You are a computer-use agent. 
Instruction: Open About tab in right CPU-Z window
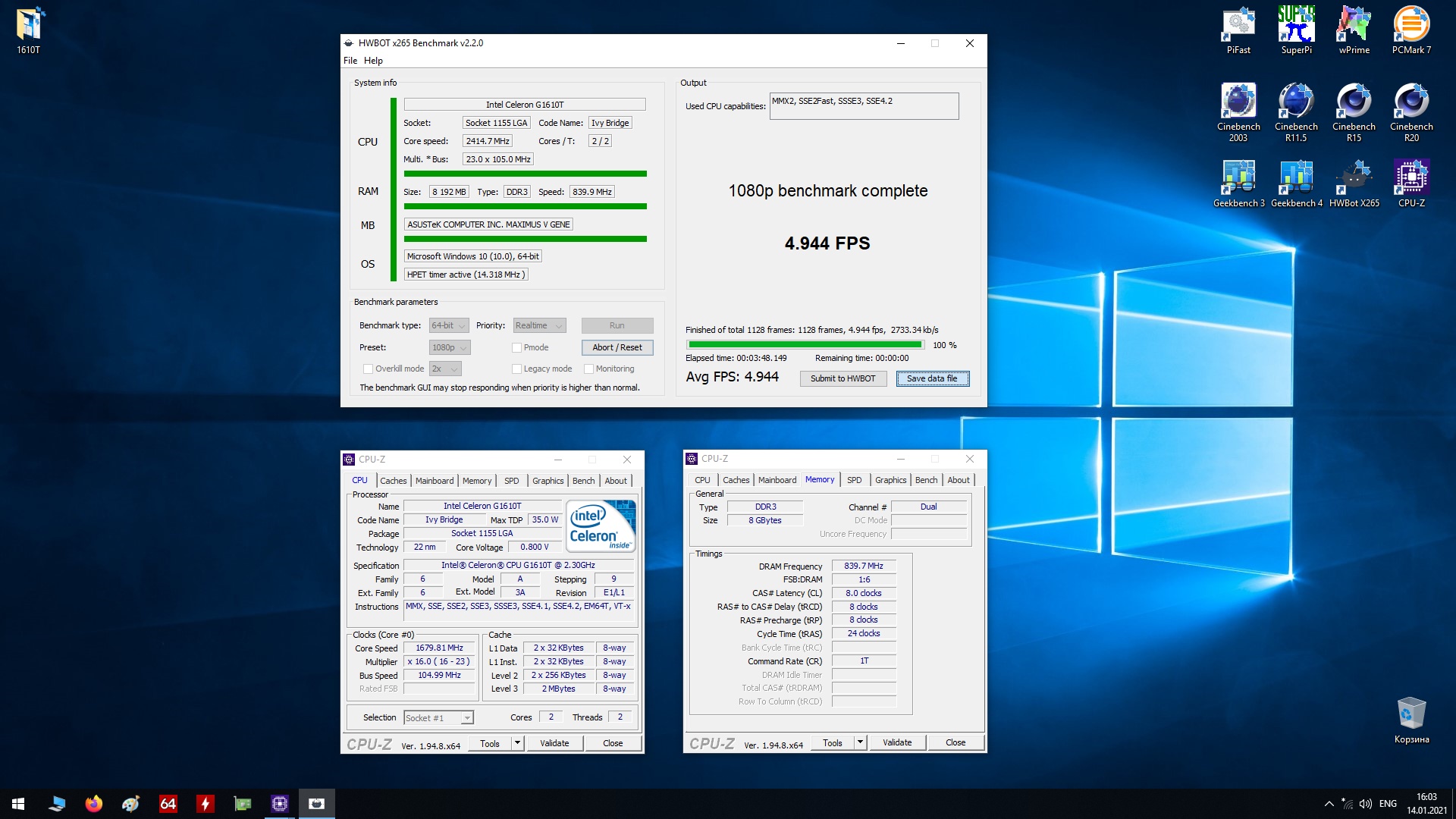pyautogui.click(x=959, y=480)
